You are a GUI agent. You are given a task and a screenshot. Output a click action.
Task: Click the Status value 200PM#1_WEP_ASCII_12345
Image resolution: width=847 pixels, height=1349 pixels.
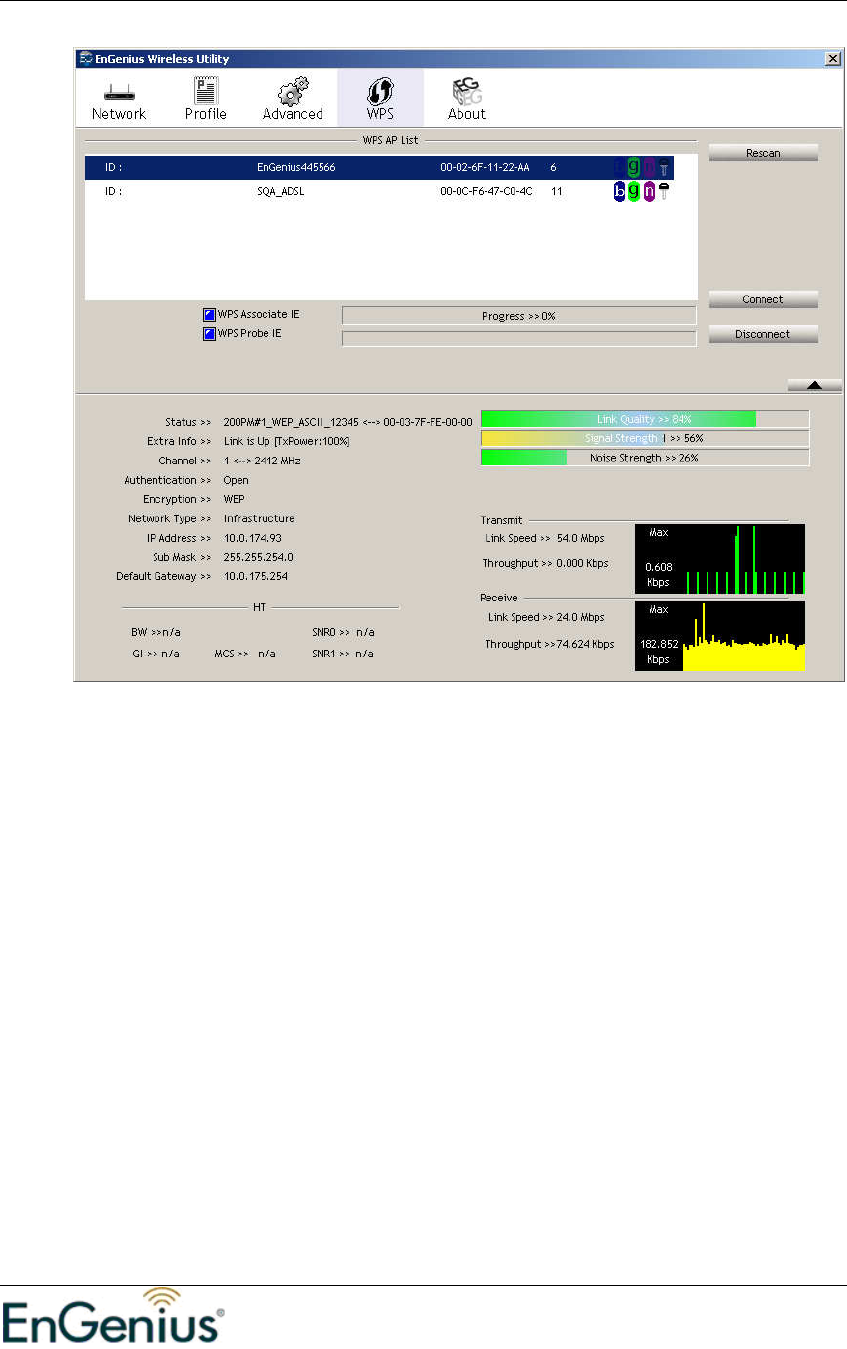point(347,422)
